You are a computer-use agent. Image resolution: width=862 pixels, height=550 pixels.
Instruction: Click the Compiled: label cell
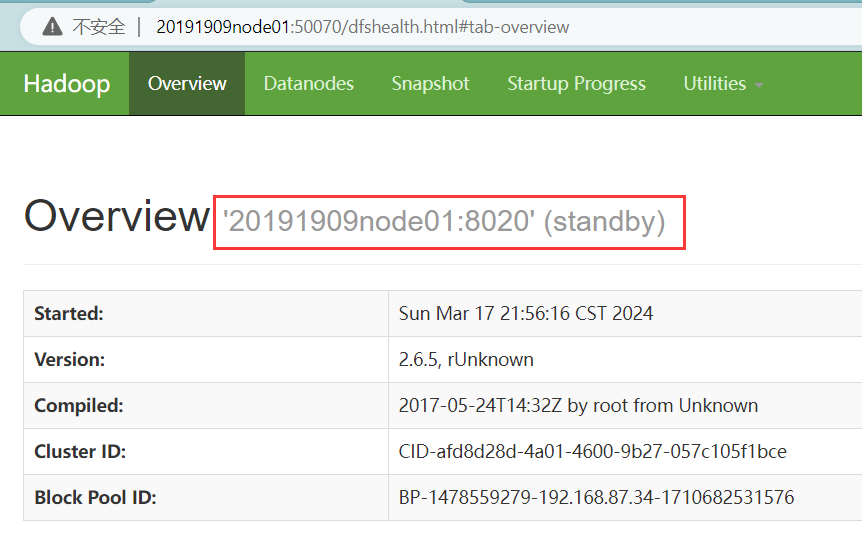point(206,406)
